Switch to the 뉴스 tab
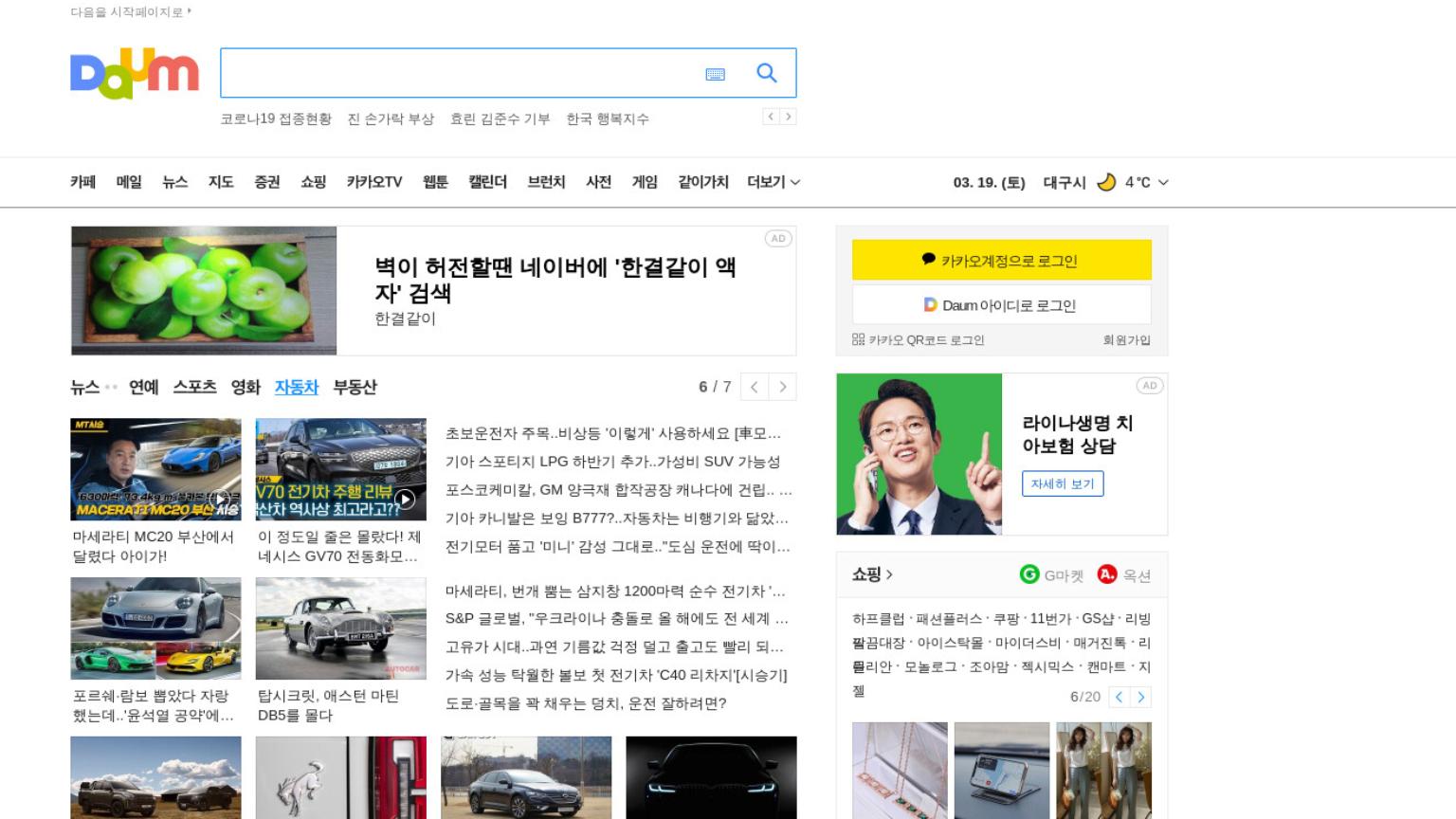The width and height of the screenshot is (1456, 819). coord(85,387)
